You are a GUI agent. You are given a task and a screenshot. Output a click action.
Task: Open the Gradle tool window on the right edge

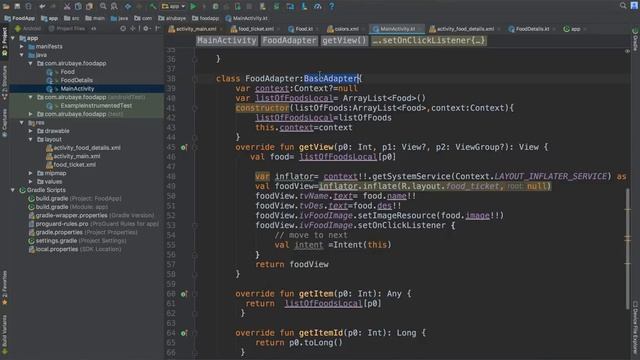pyautogui.click(x=635, y=40)
